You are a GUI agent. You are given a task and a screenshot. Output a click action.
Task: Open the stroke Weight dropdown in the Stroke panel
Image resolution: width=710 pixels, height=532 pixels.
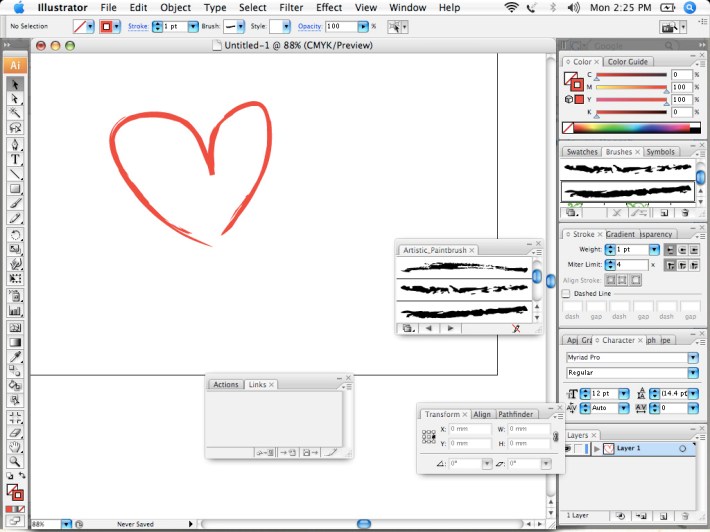(654, 249)
